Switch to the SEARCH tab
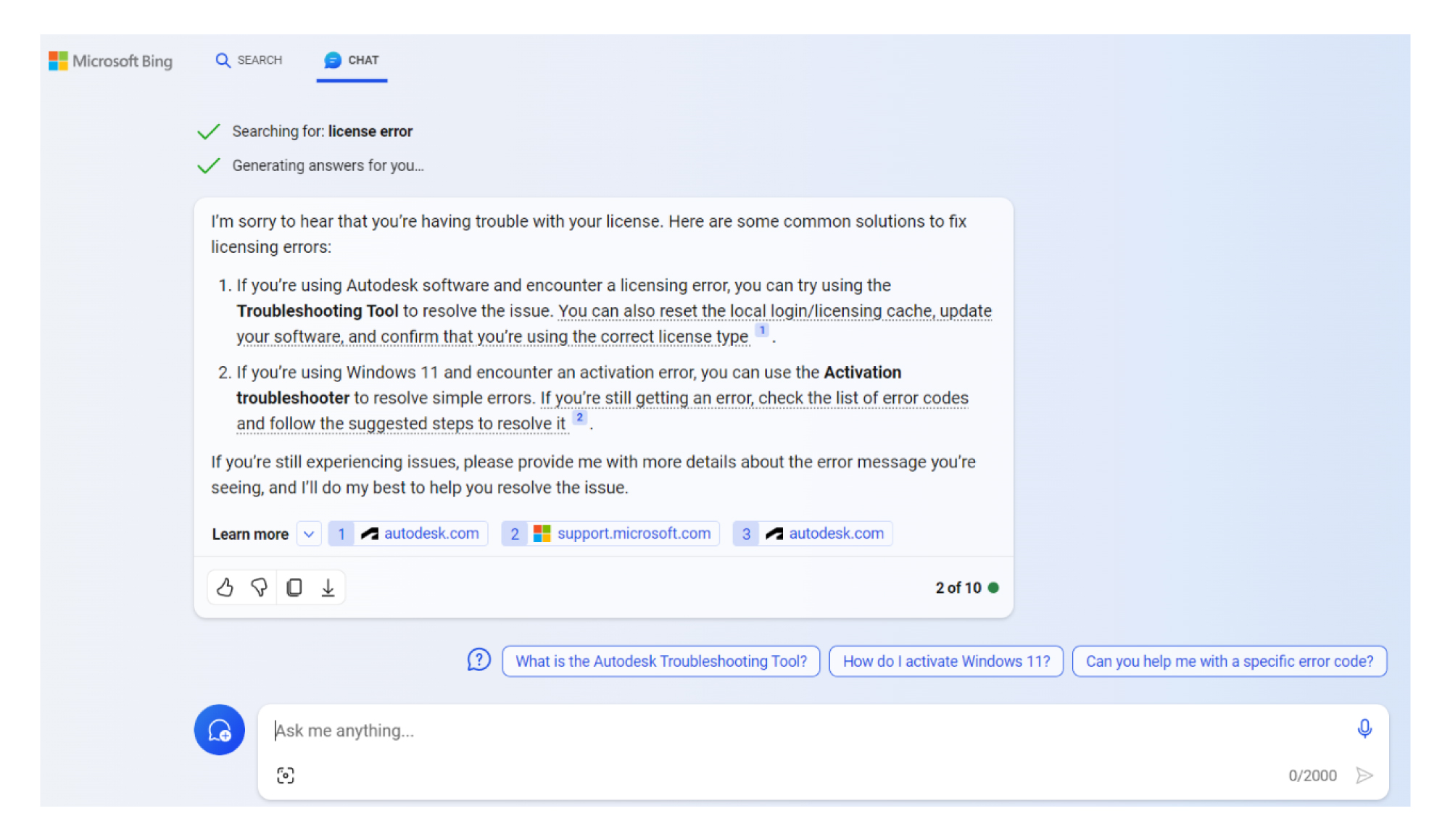This screenshot has height=840, width=1450. [249, 60]
